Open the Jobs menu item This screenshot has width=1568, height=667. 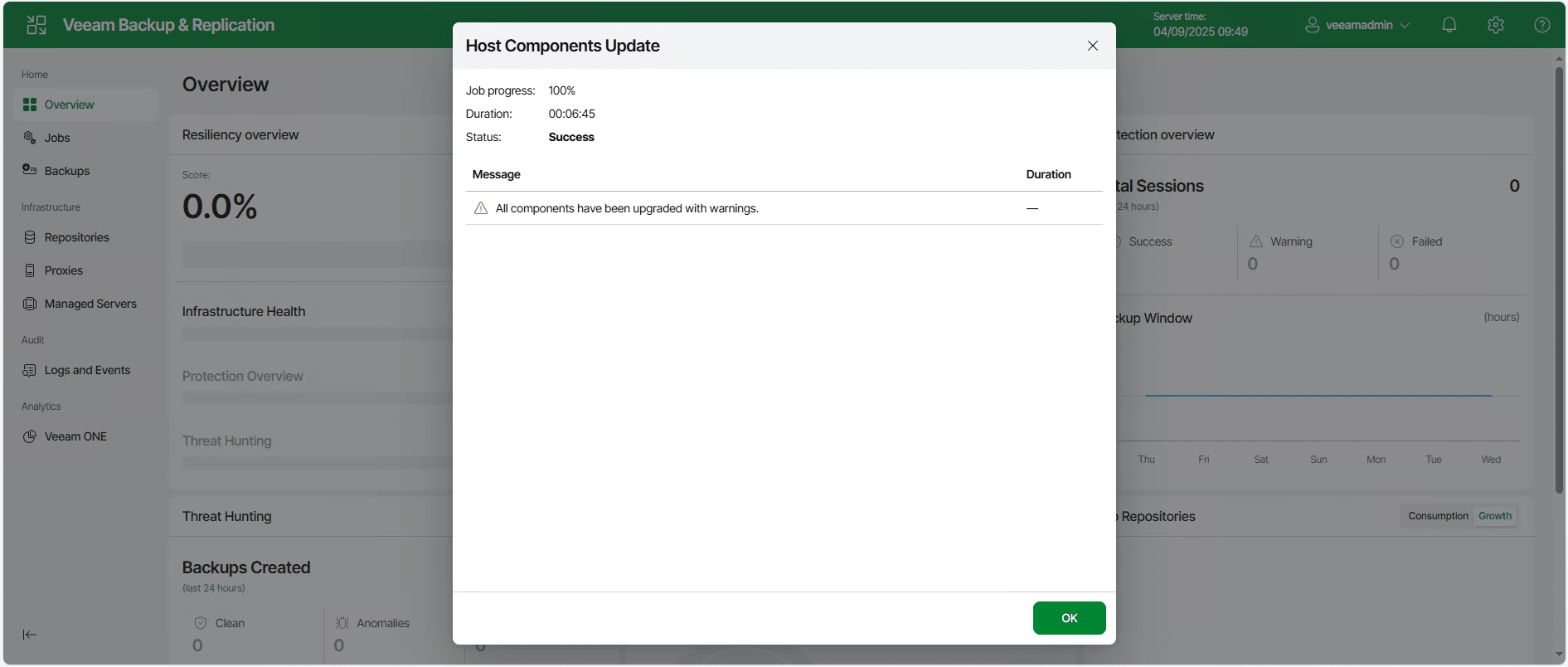[57, 138]
